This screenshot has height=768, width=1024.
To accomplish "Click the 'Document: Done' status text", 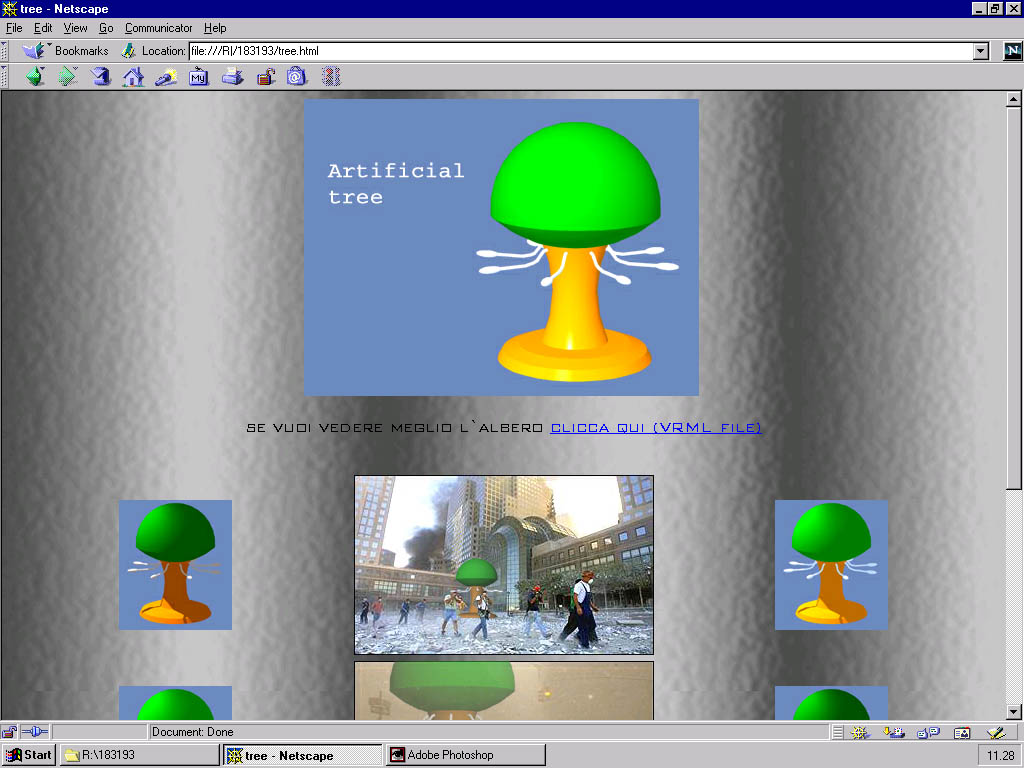I will pos(193,732).
